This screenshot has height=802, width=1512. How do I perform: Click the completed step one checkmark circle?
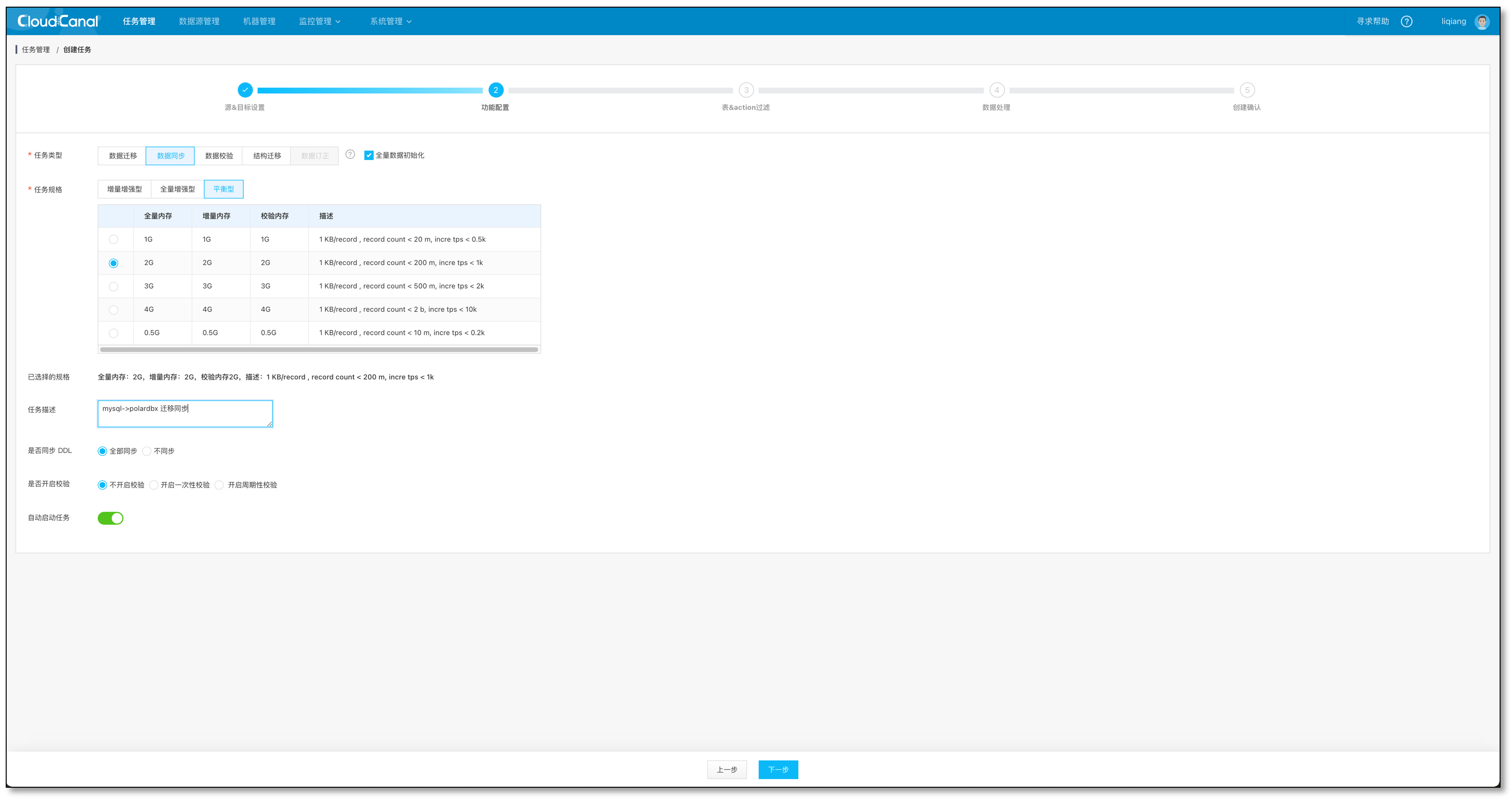tap(245, 90)
